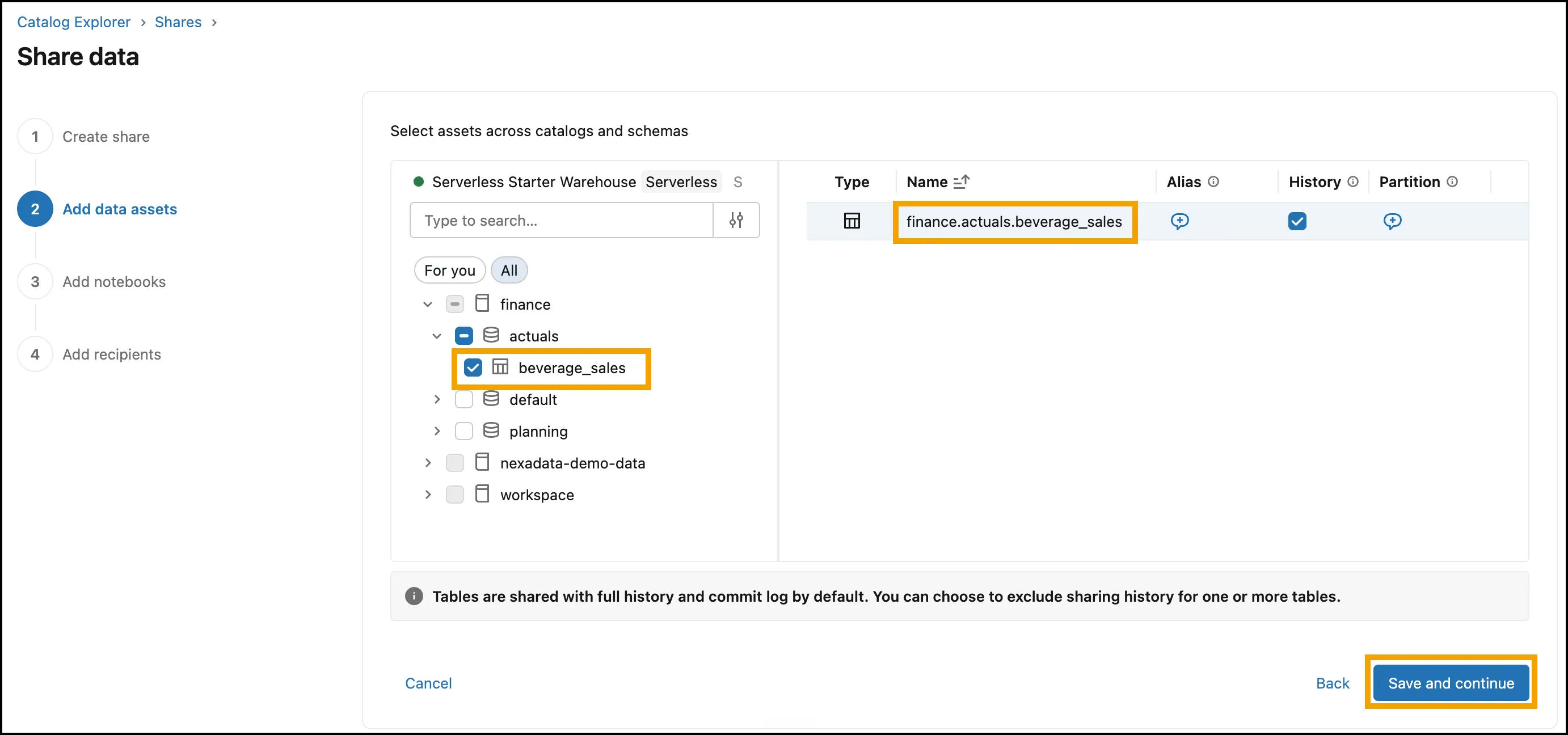Click the History column info icon
The image size is (1568, 735).
pyautogui.click(x=1352, y=181)
